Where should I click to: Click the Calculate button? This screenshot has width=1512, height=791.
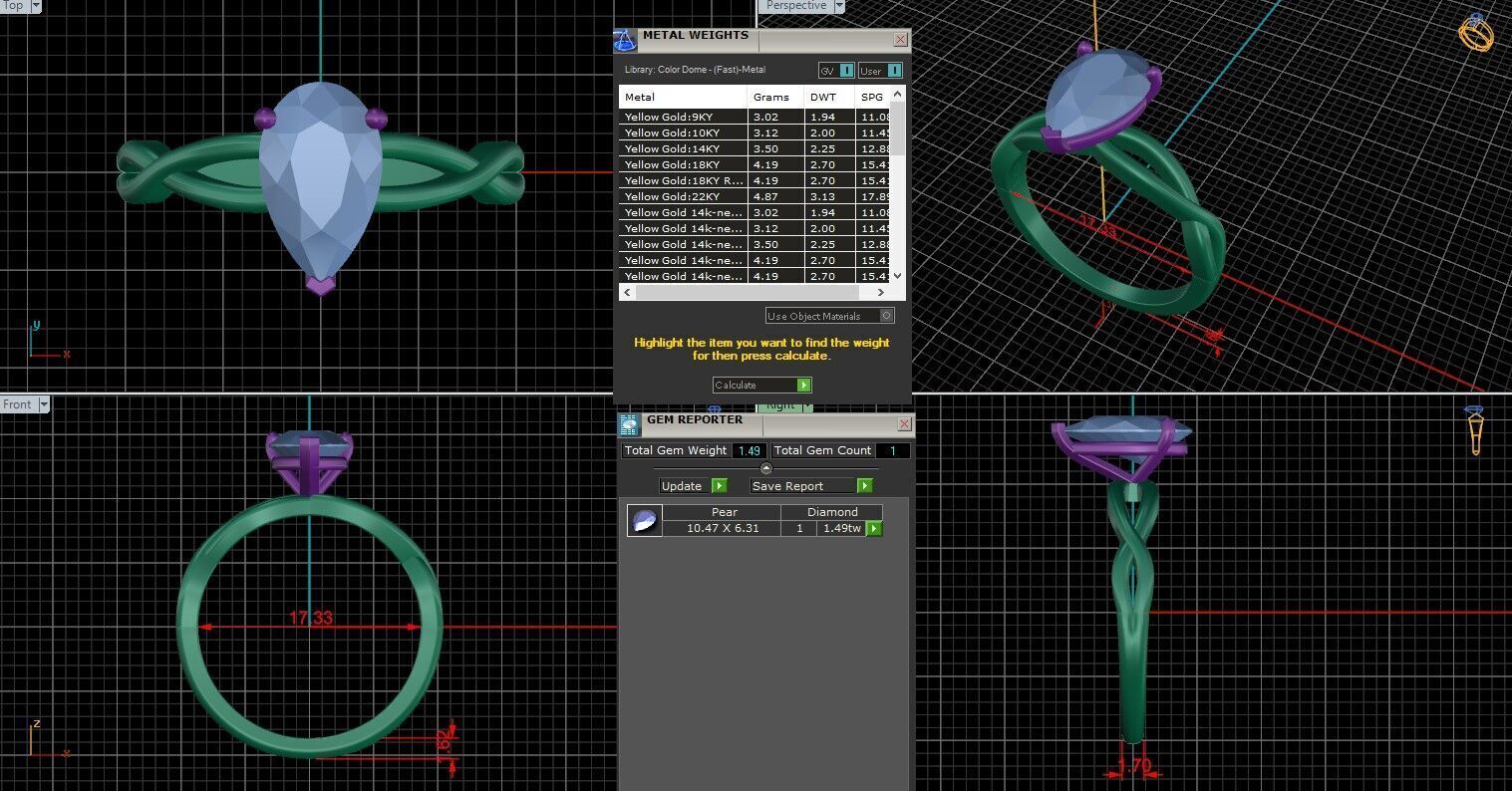pyautogui.click(x=762, y=385)
